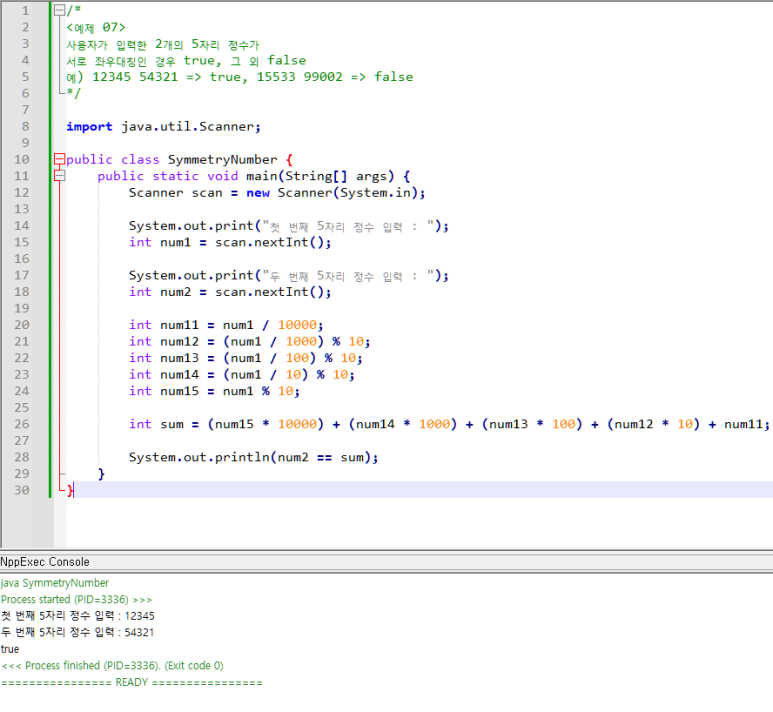Viewport: 773px width, 712px height.
Task: Click the import java.util.Scanner line
Action: [163, 127]
